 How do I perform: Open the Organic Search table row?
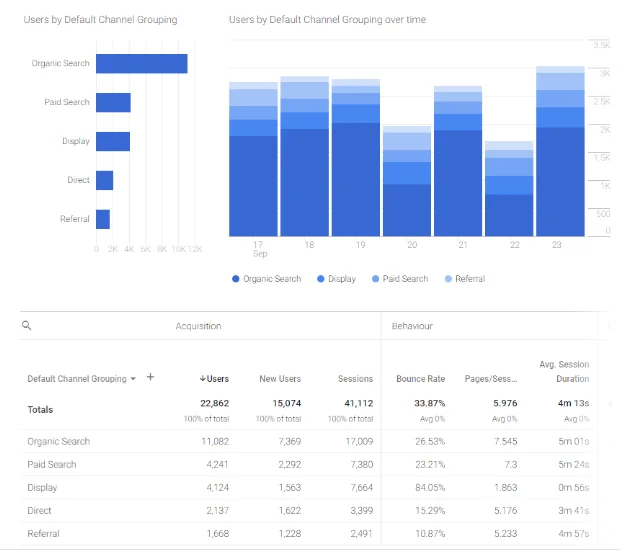click(x=58, y=441)
